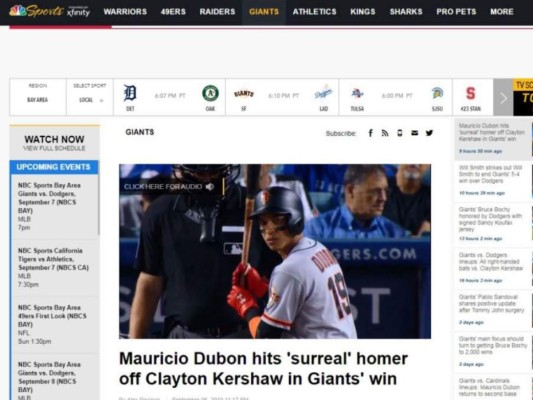
Task: Switch to the Warriors tab
Action: pos(125,12)
